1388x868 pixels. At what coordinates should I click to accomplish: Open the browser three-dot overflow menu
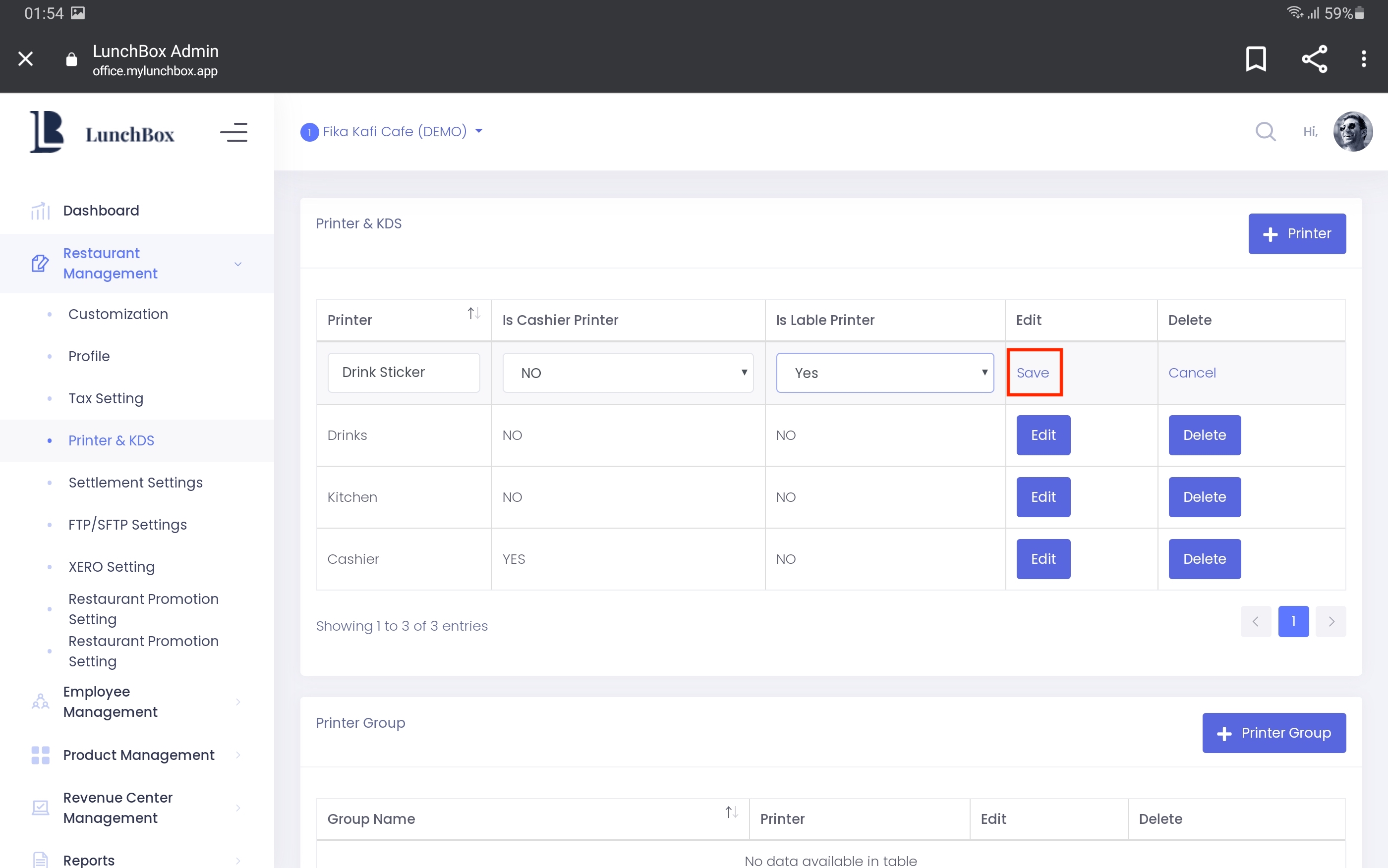[1363, 58]
